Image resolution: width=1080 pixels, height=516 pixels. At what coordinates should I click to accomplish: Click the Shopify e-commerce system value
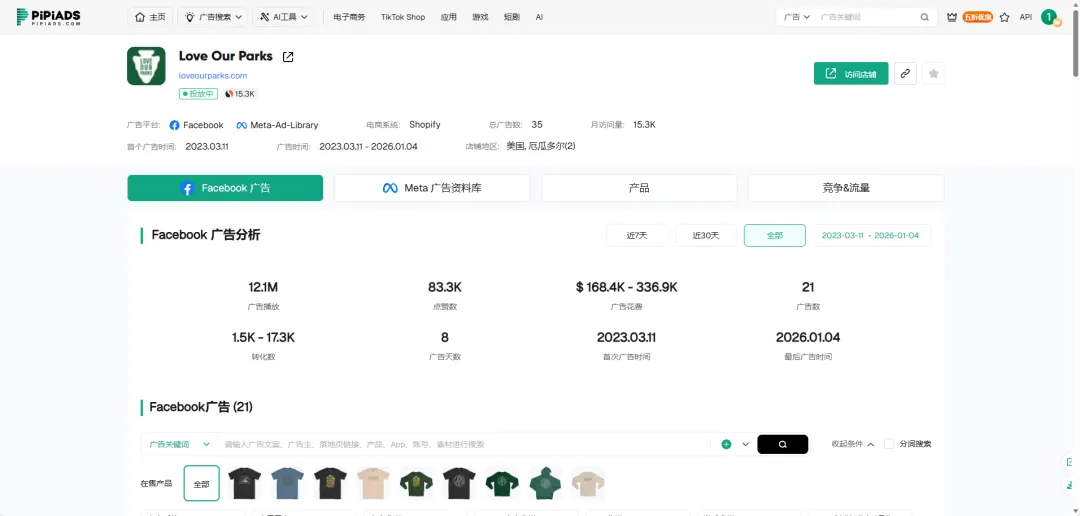tap(424, 125)
